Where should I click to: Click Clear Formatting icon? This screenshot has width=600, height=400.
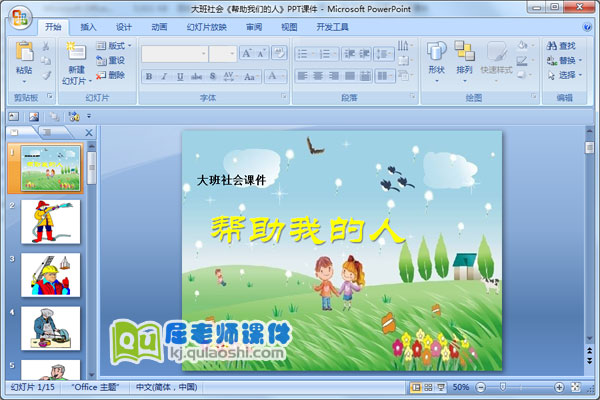[279, 53]
